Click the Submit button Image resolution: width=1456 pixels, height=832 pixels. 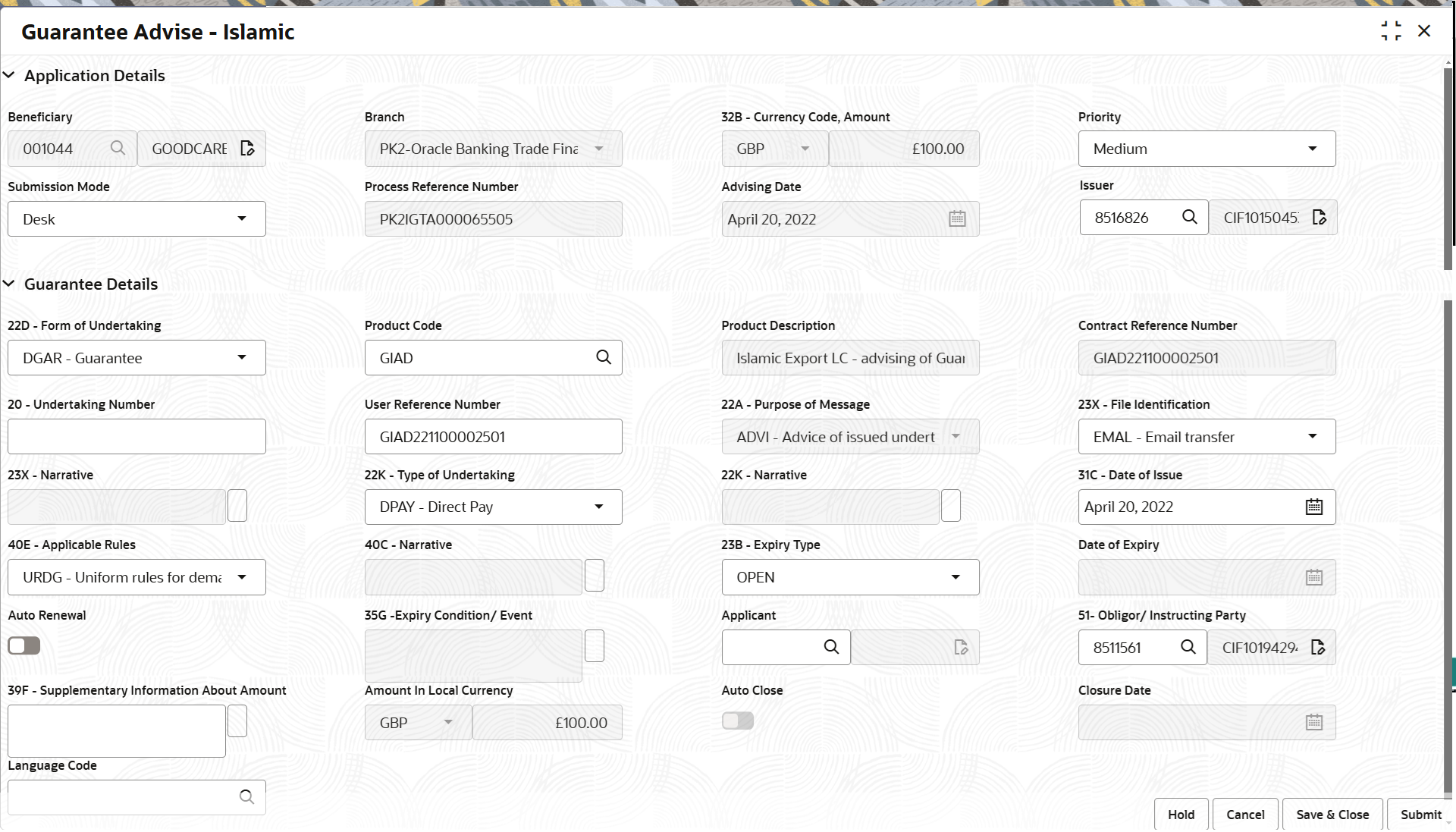(1420, 815)
